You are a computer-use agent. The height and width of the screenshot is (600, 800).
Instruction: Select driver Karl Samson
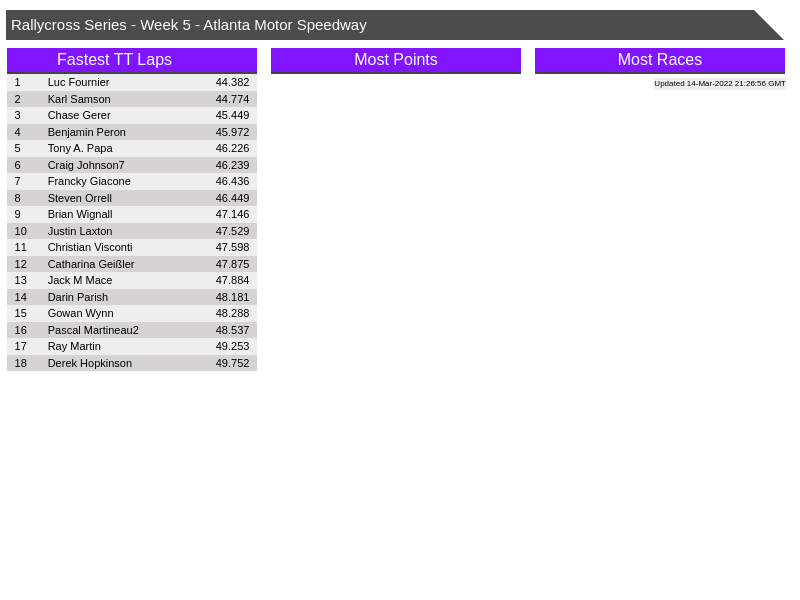79,99
